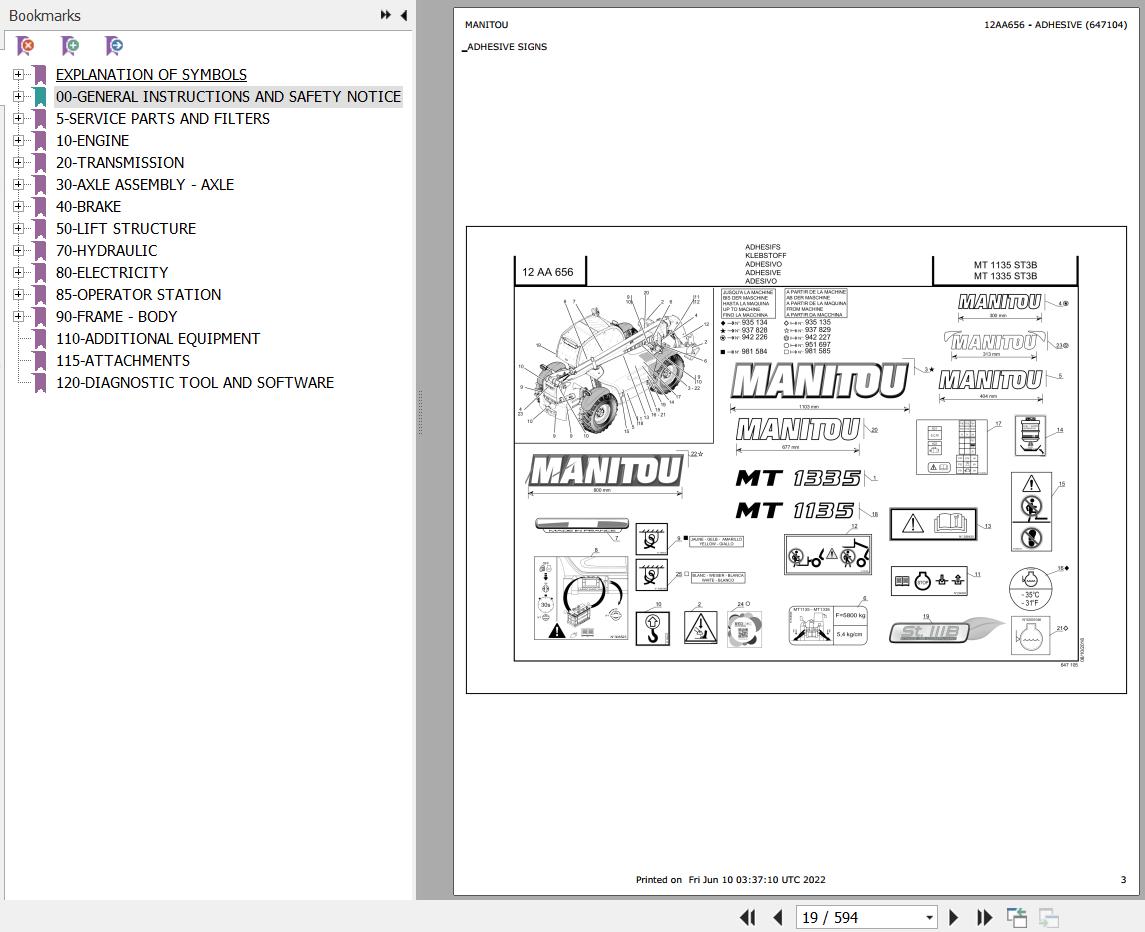
Task: Click the MT 1335 model decal in diagram
Action: point(798,478)
